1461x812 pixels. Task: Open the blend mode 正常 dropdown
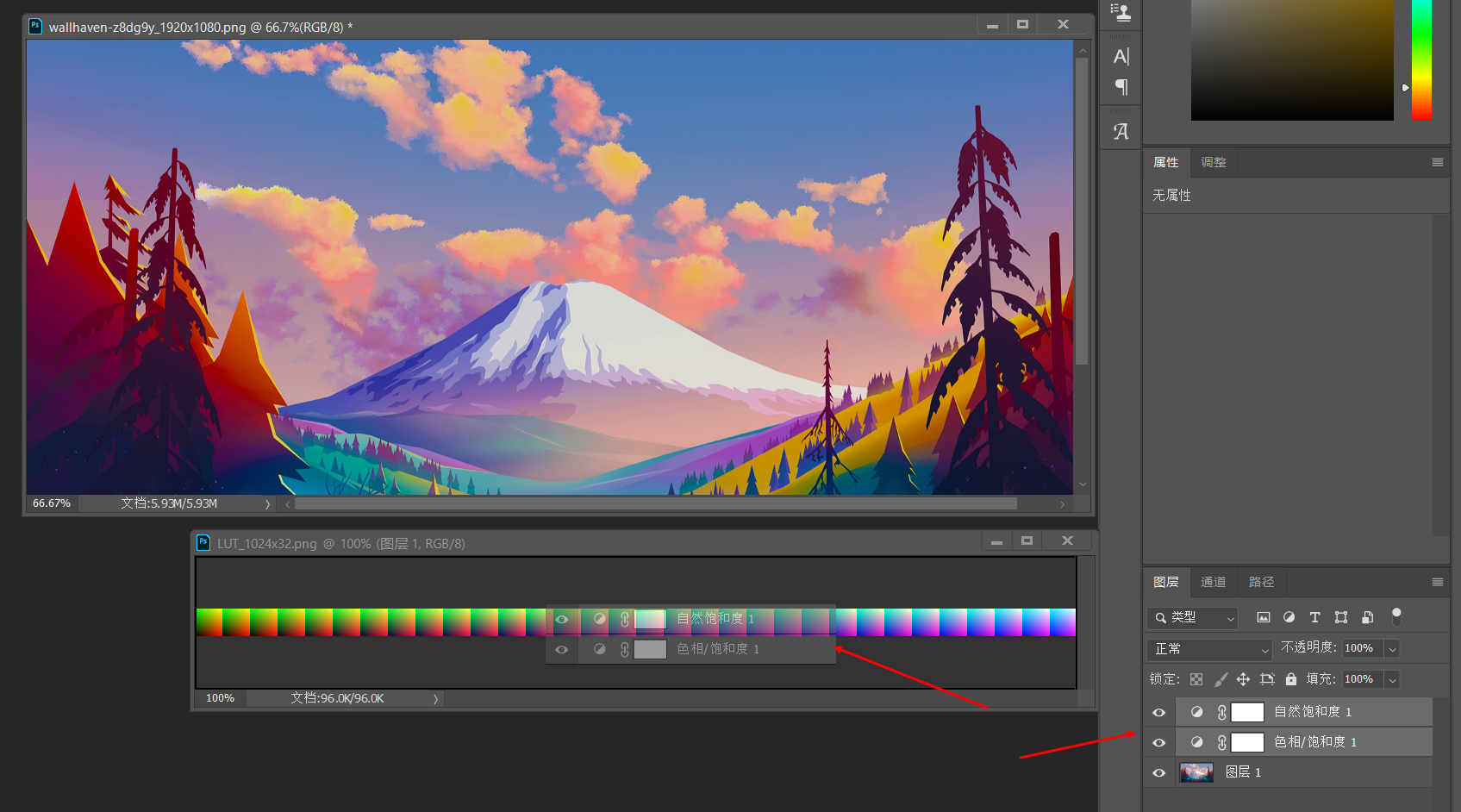point(1209,649)
